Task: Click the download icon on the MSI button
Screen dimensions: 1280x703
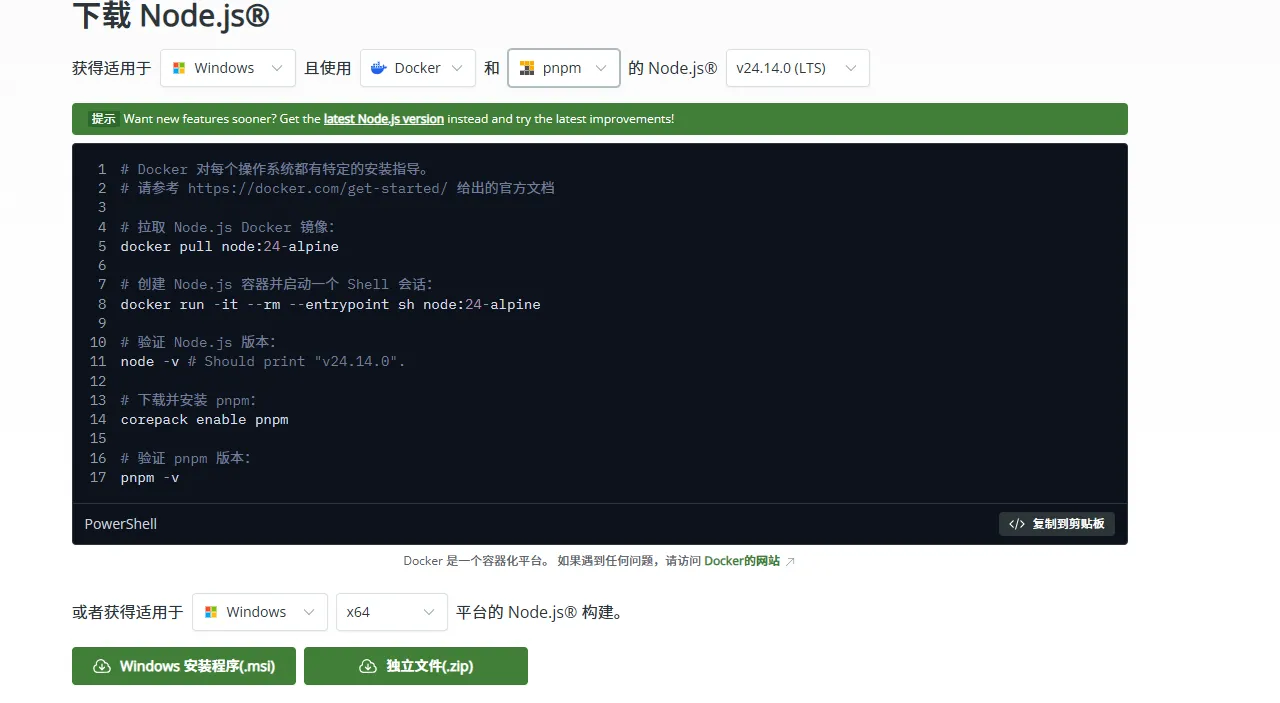Action: [102, 666]
